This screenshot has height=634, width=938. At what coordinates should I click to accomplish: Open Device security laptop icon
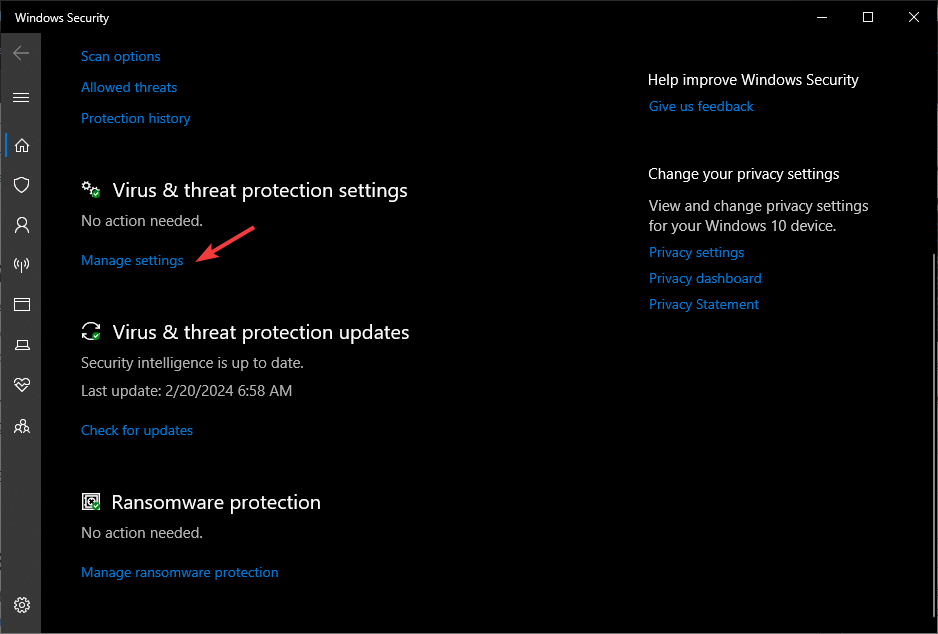pos(21,345)
